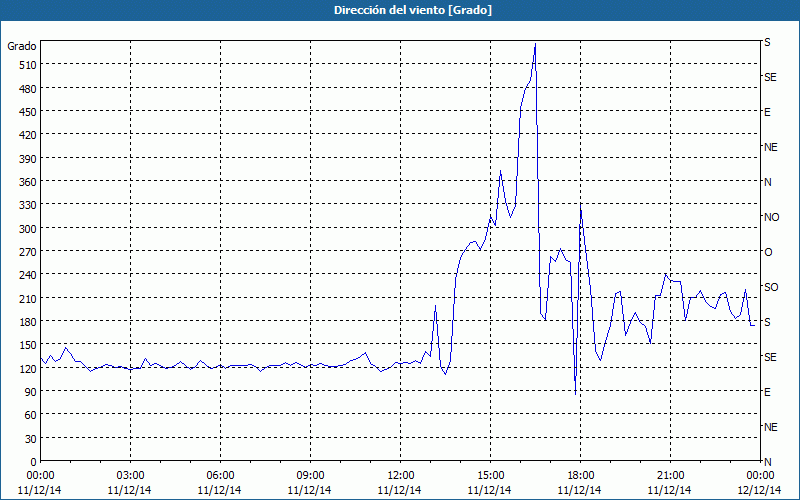Click the 03:00 time axis label

point(130,476)
